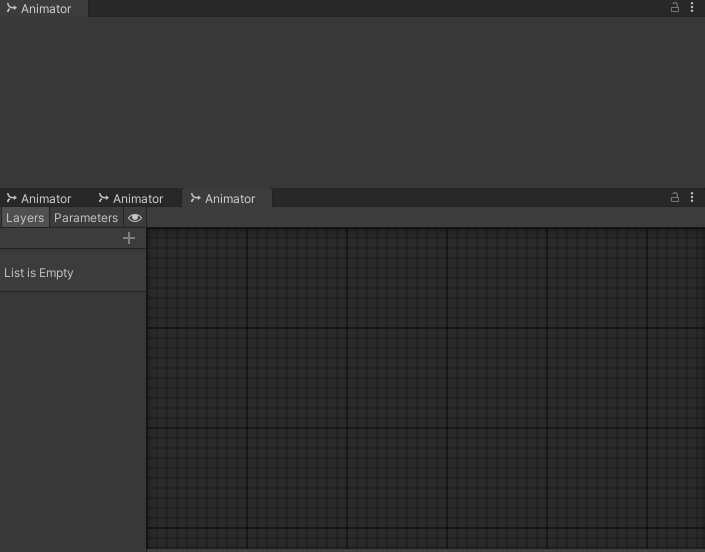This screenshot has width=705, height=552.
Task: Click the 'List is Empty' text
Action: point(39,273)
